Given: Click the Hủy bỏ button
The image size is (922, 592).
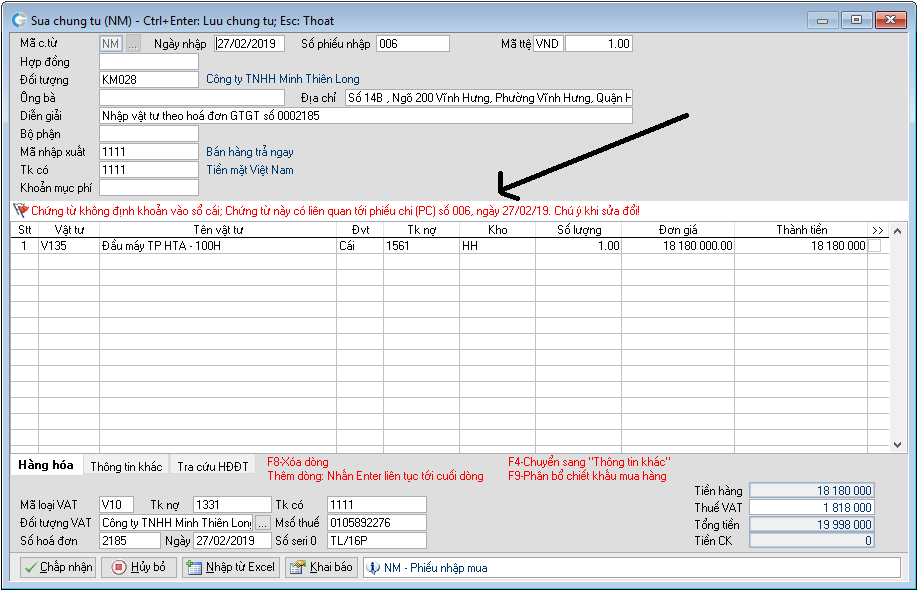Looking at the screenshot, I should coord(140,567).
